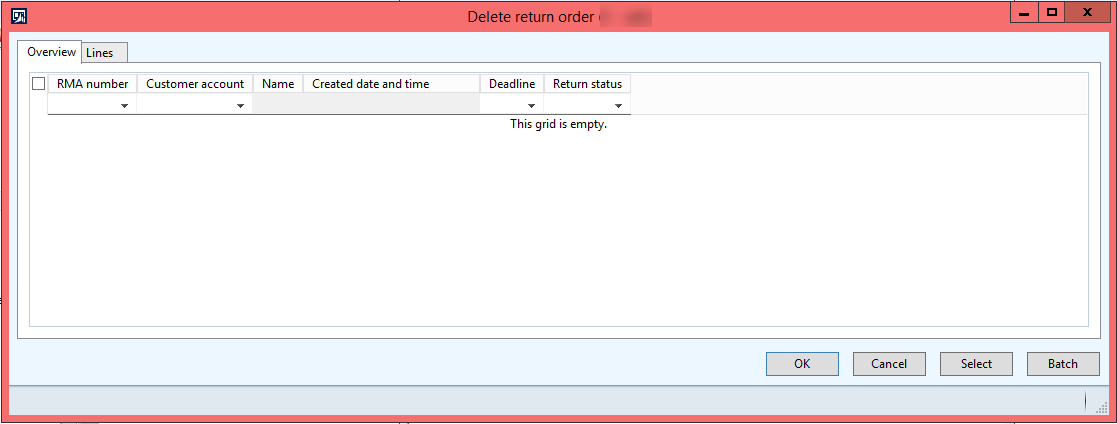
Task: Grab the resize grip in status bar corner
Action: click(1102, 406)
